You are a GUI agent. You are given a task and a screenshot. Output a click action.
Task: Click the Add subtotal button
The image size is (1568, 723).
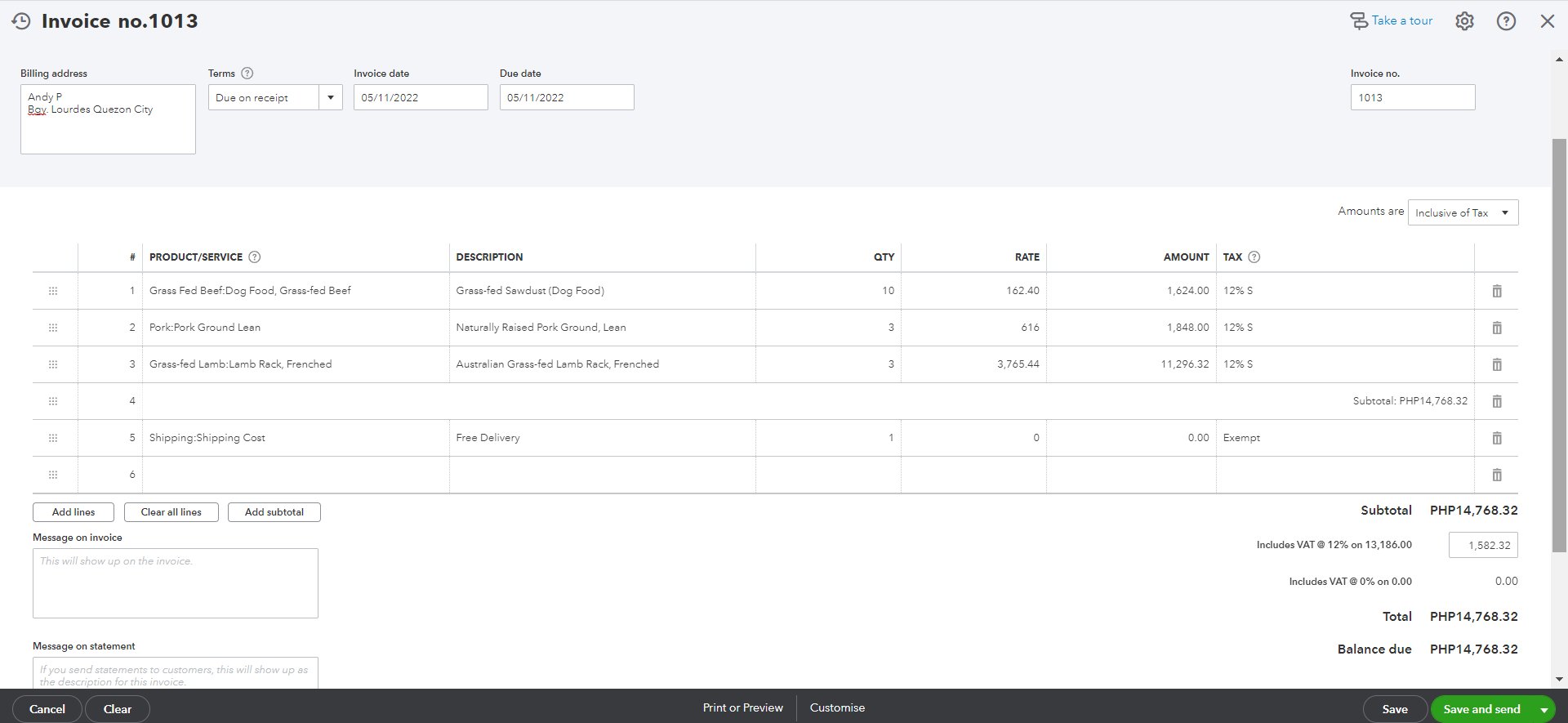274,512
